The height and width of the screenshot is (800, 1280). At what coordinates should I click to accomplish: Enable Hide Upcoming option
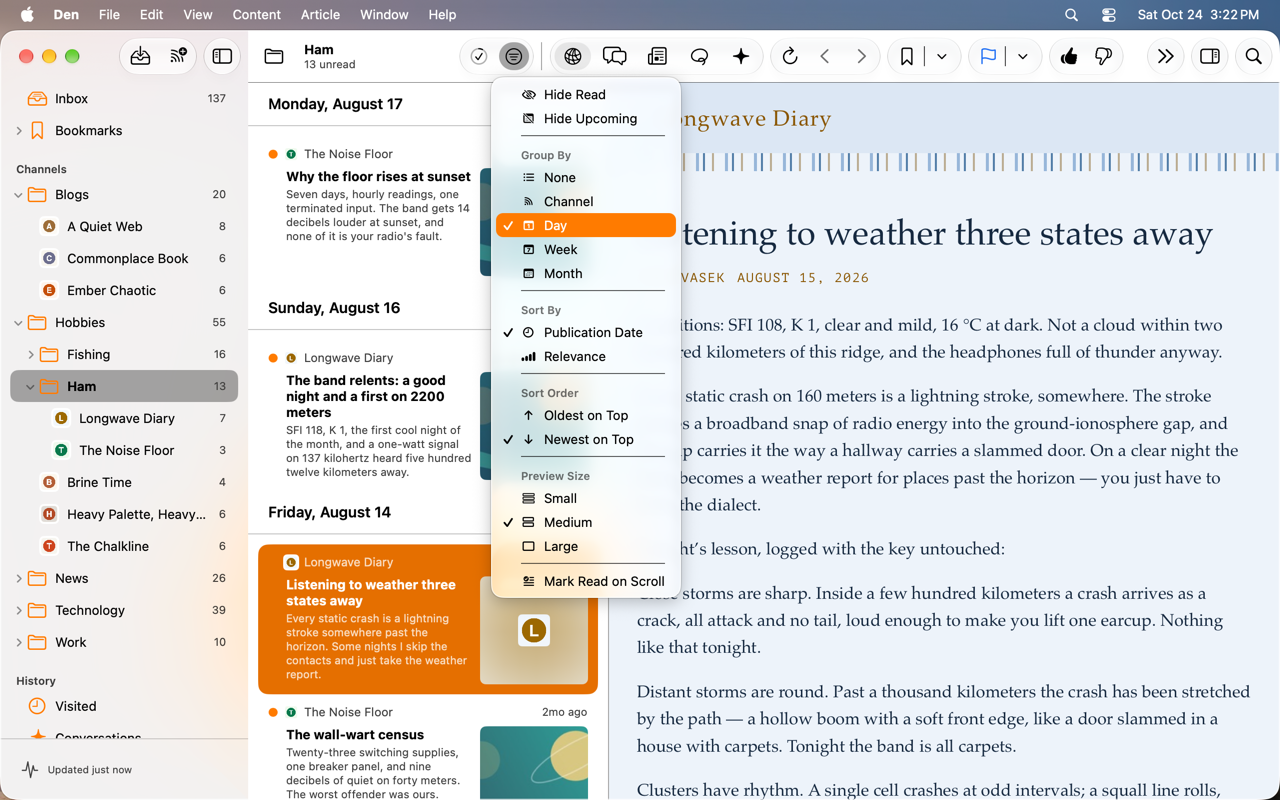coord(586,119)
